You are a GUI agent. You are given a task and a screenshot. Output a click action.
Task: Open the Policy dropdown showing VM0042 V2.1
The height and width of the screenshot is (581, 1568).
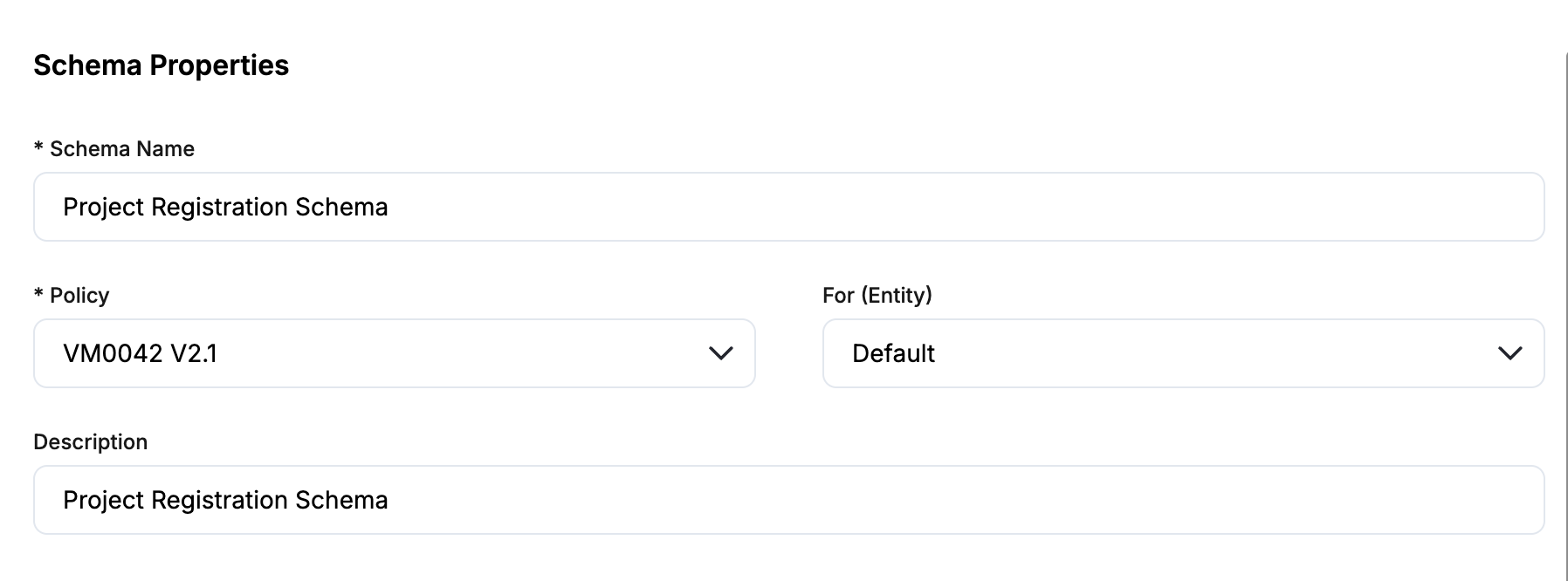click(x=393, y=353)
